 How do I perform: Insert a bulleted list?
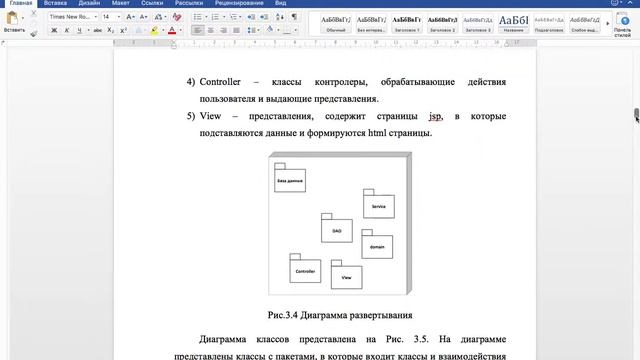click(x=198, y=17)
